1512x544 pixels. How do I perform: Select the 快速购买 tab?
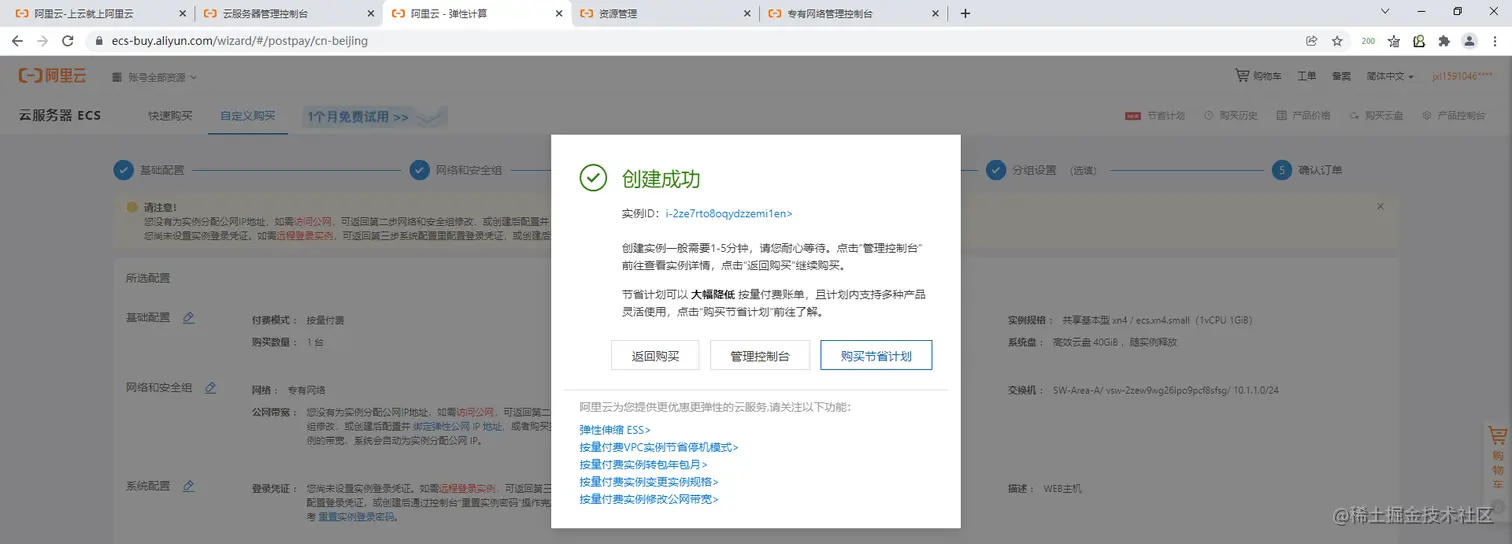coord(170,116)
